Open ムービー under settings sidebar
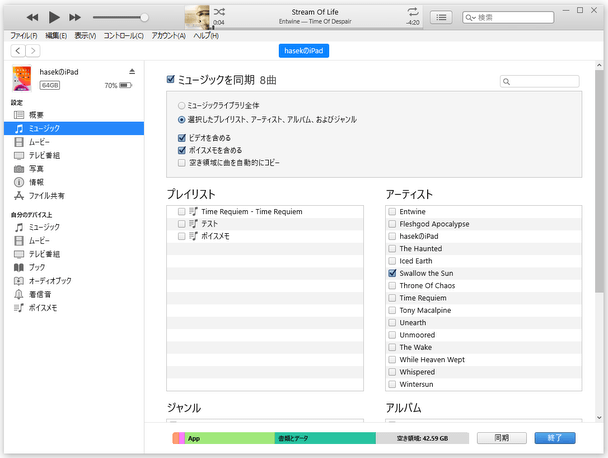608x458 pixels. coord(74,142)
